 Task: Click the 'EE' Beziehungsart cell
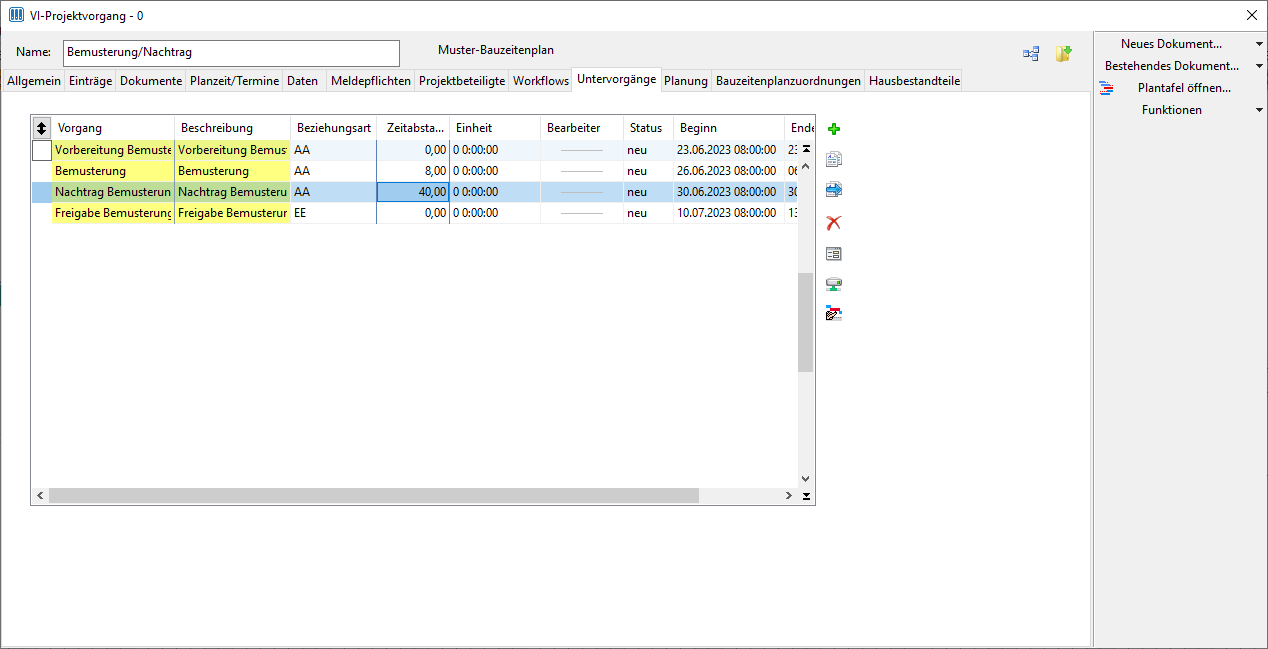334,213
